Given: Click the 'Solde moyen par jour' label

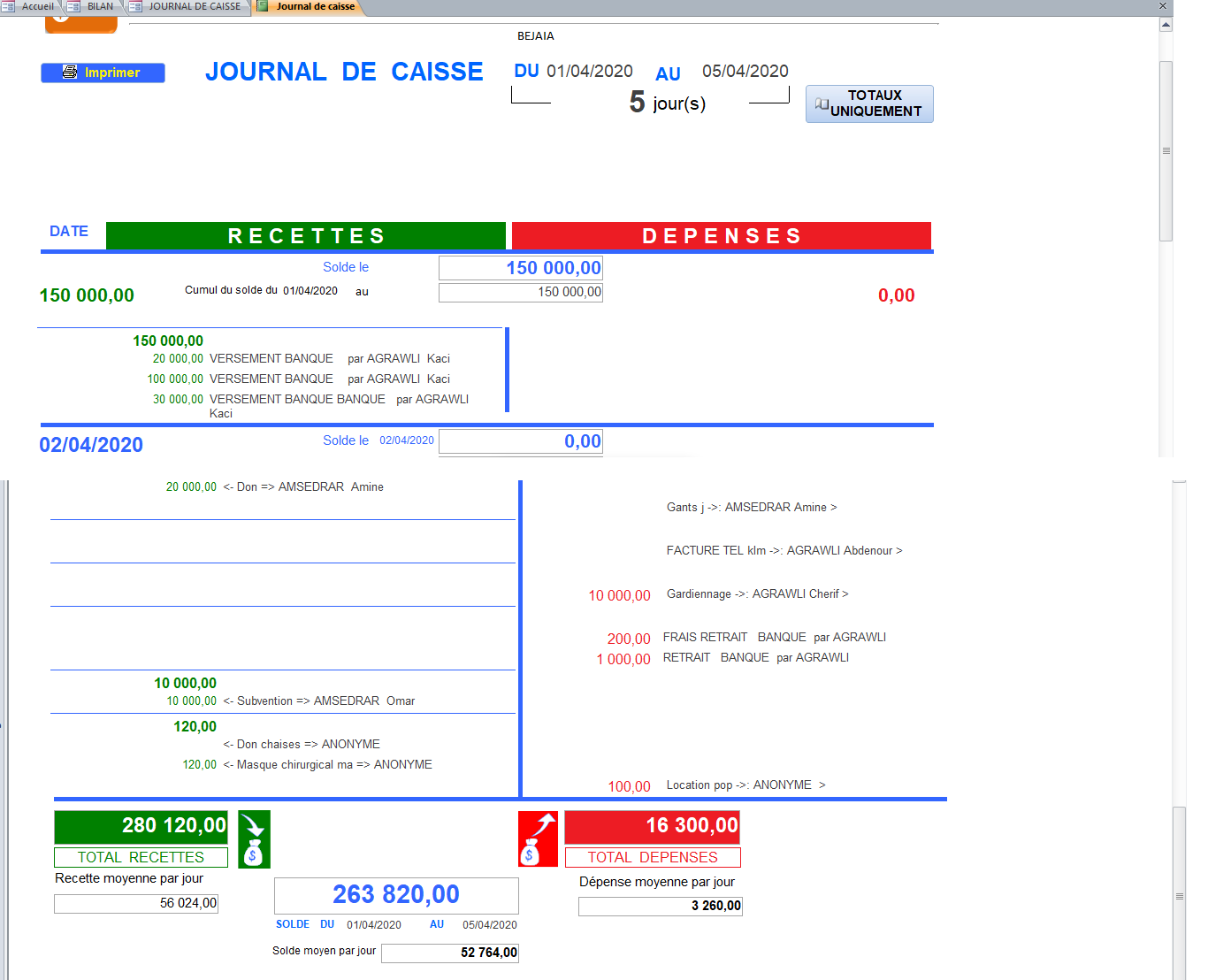Looking at the screenshot, I should click(324, 951).
